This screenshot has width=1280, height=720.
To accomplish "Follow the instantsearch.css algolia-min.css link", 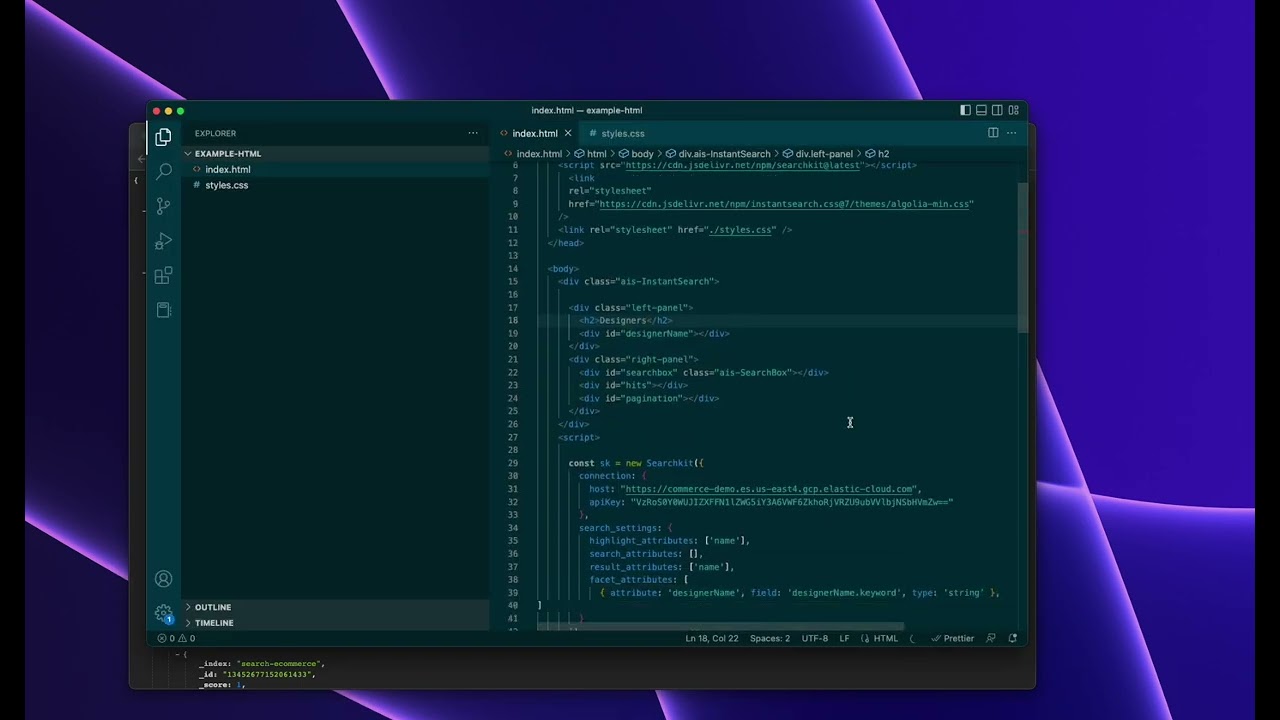I will 784,204.
